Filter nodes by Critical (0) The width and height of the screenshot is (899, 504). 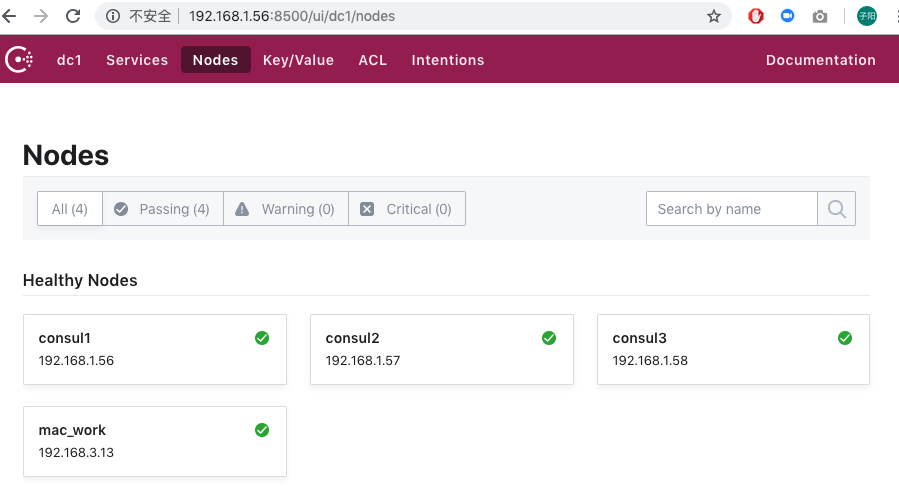[x=407, y=209]
